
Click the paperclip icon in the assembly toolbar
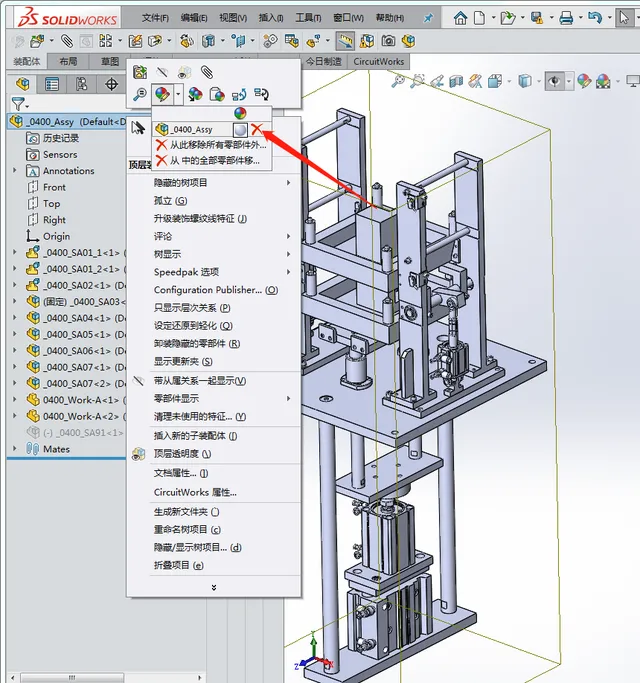tap(67, 41)
